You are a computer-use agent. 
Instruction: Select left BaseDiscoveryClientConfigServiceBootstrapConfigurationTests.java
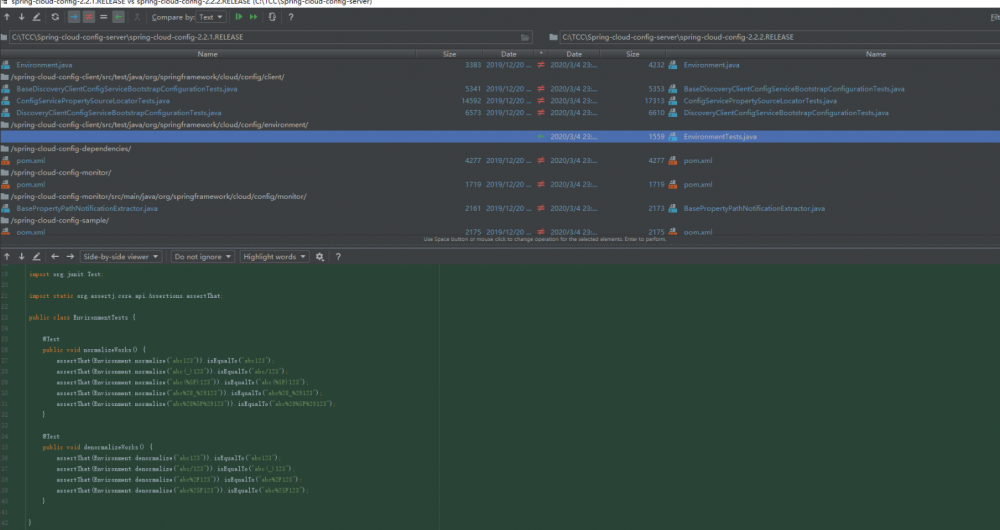coord(126,89)
